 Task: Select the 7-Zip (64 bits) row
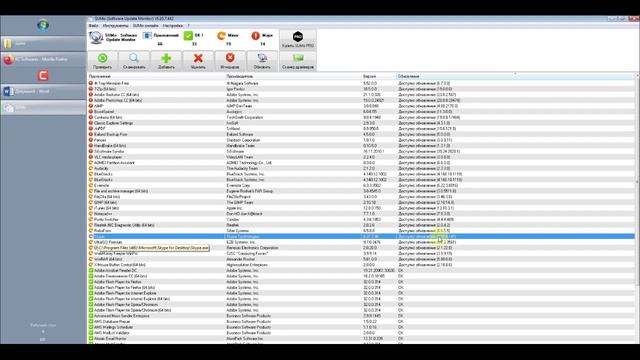[x=361, y=89]
